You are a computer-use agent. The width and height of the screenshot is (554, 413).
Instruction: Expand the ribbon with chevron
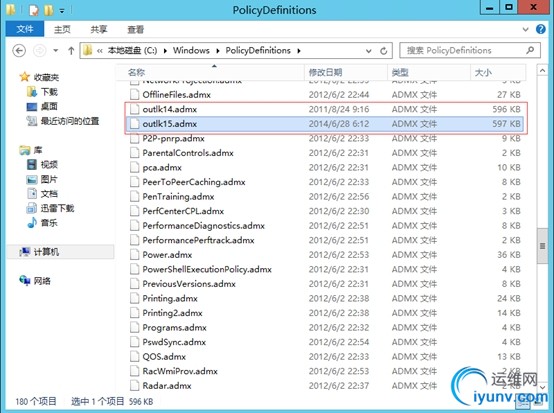click(525, 29)
